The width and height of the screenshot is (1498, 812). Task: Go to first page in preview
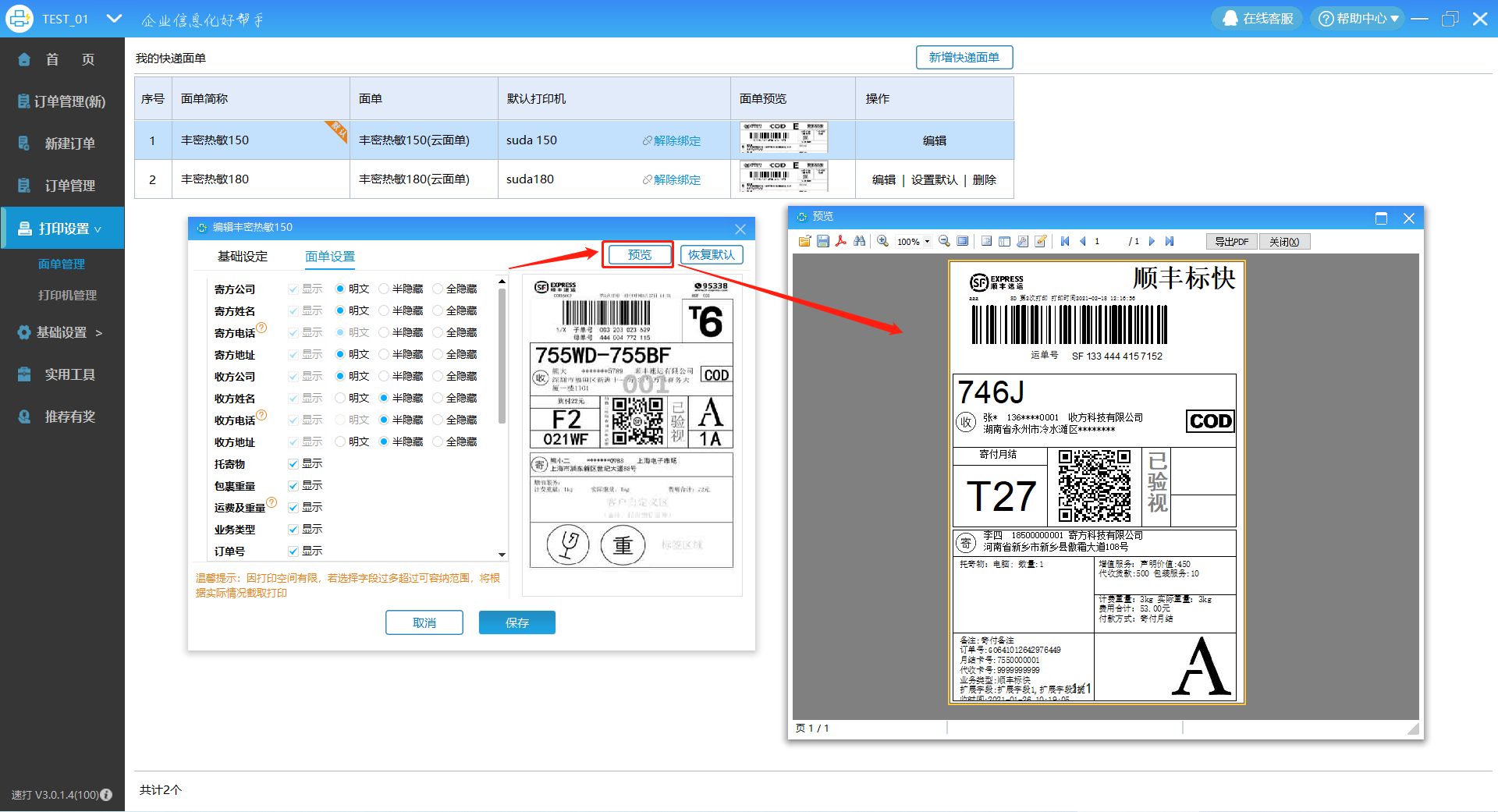coord(1064,241)
